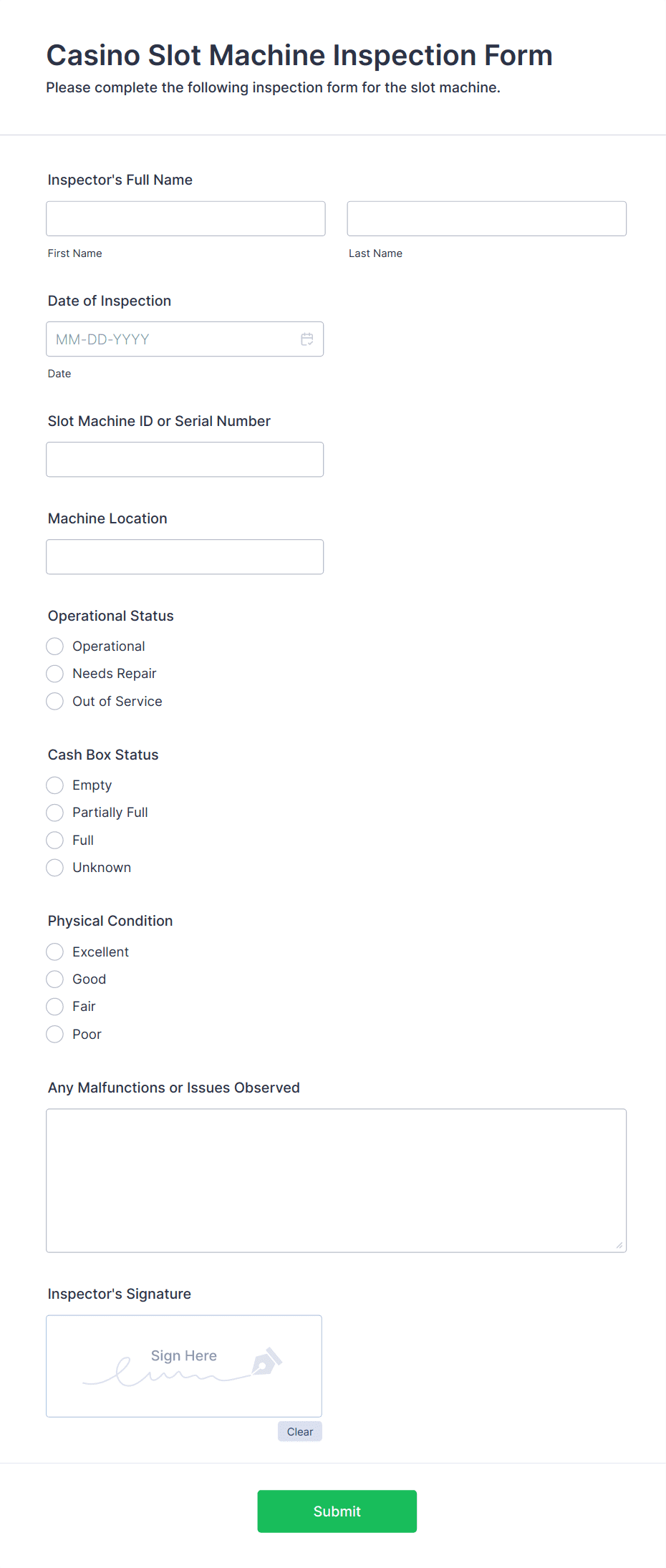Mark physical condition as Poor
Image resolution: width=666 pixels, height=1568 pixels.
click(x=55, y=1035)
